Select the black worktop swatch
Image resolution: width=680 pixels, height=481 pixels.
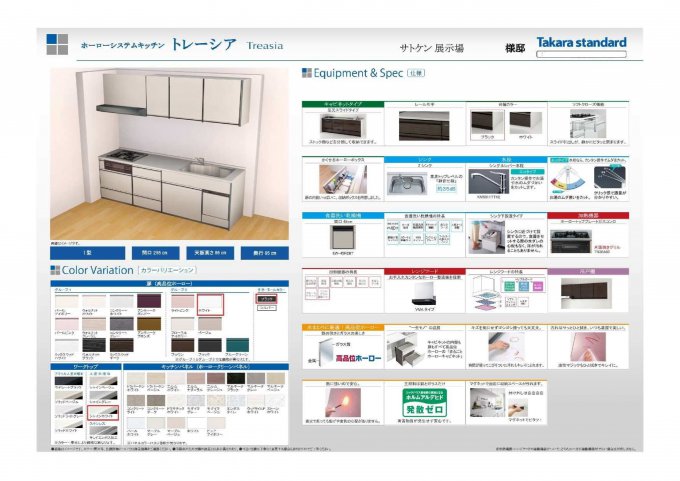point(69,381)
